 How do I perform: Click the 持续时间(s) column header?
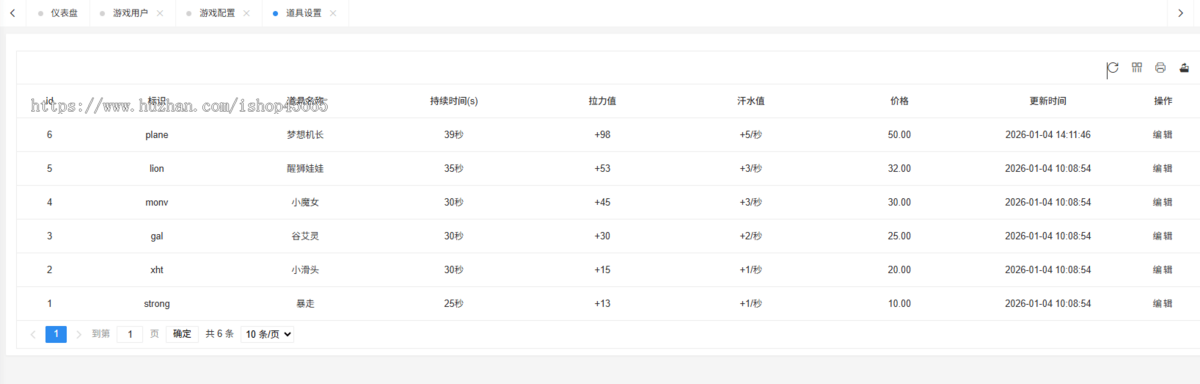[x=454, y=101]
